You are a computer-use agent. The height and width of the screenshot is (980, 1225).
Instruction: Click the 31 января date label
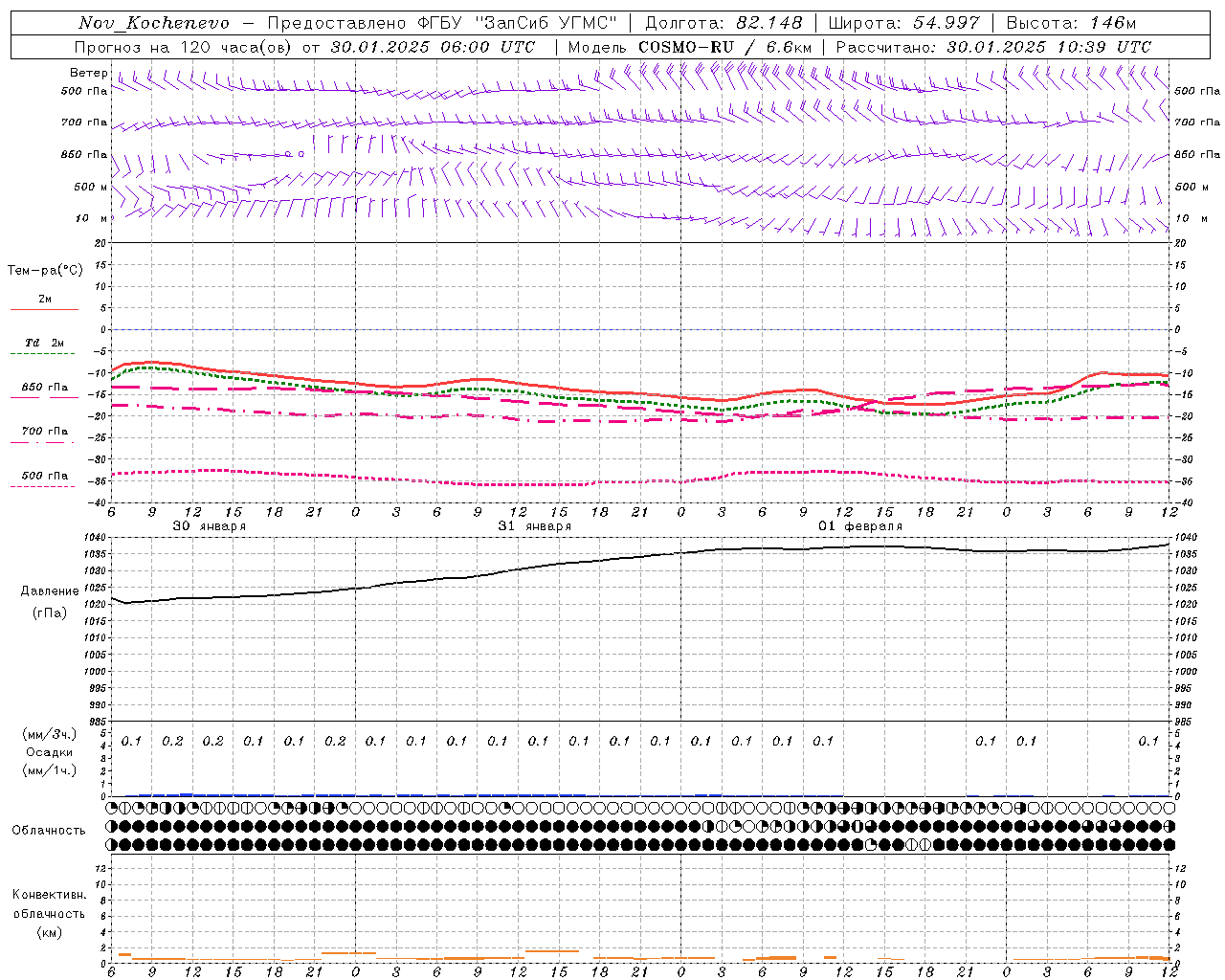pyautogui.click(x=534, y=526)
